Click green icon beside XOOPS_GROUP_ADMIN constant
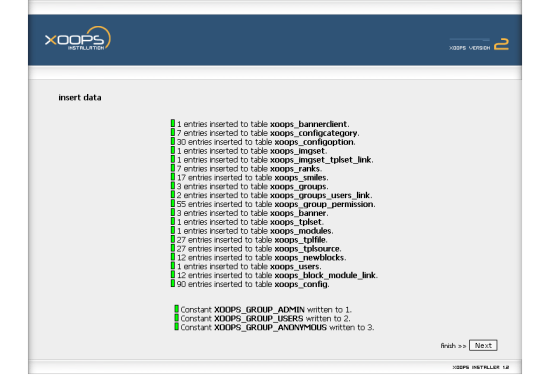 coord(176,309)
